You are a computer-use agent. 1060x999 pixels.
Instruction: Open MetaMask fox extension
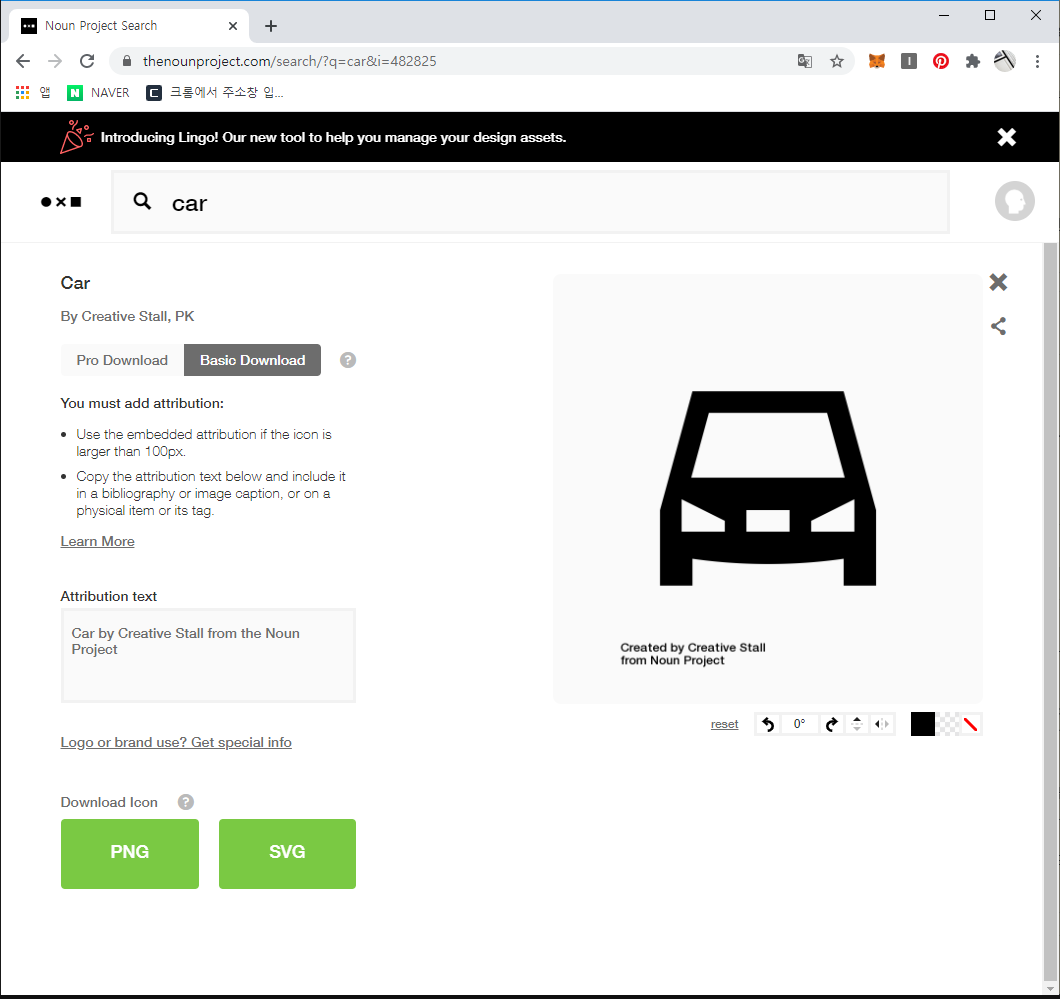(x=877, y=62)
